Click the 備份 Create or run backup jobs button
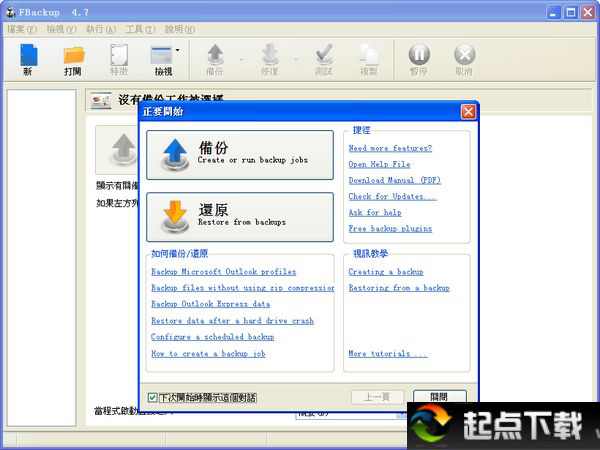Image resolution: width=600 pixels, height=450 pixels. 240,155
